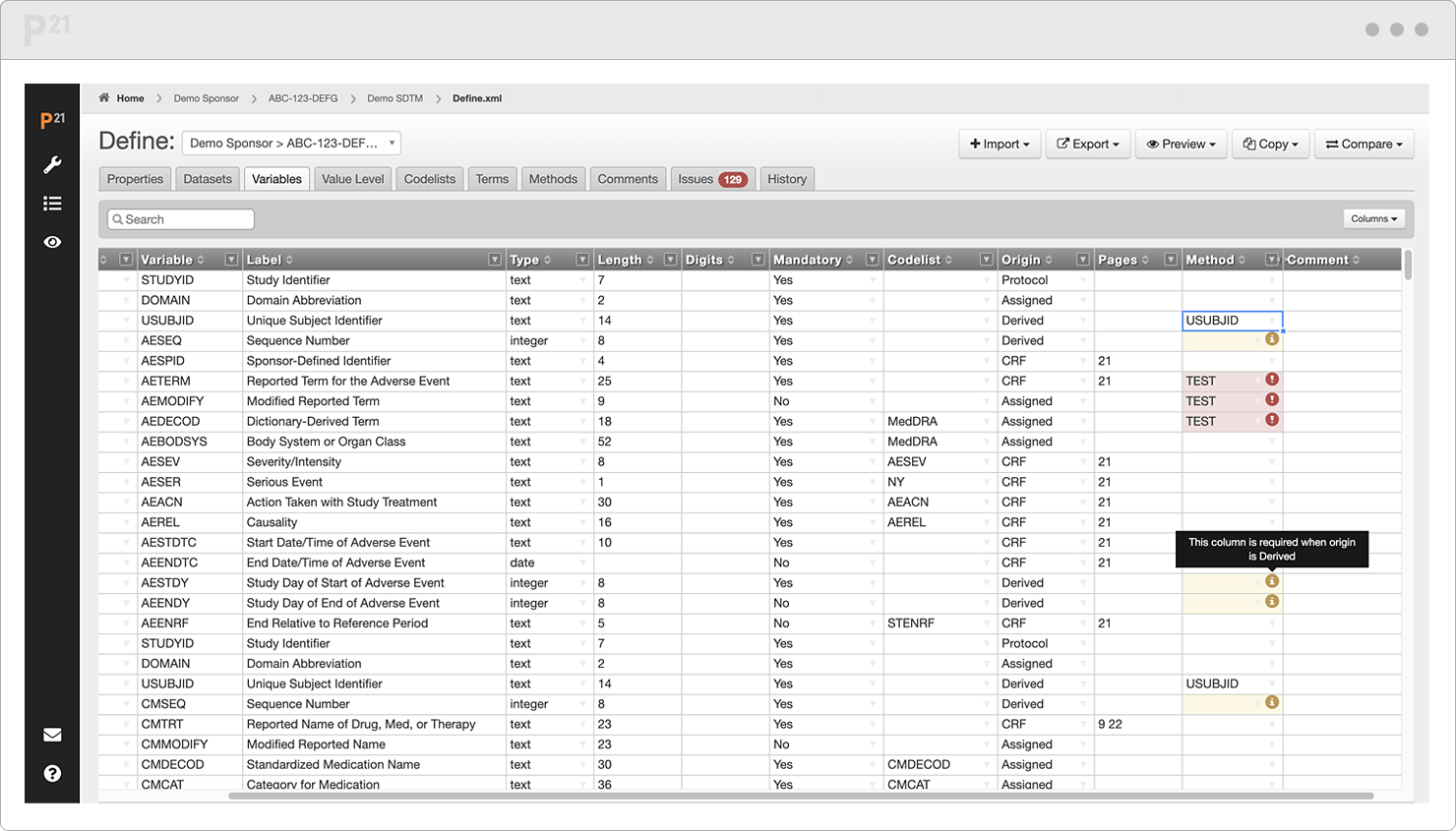The width and height of the screenshot is (1456, 831).
Task: Click the horizontal scrollbar under the table
Action: (x=801, y=796)
